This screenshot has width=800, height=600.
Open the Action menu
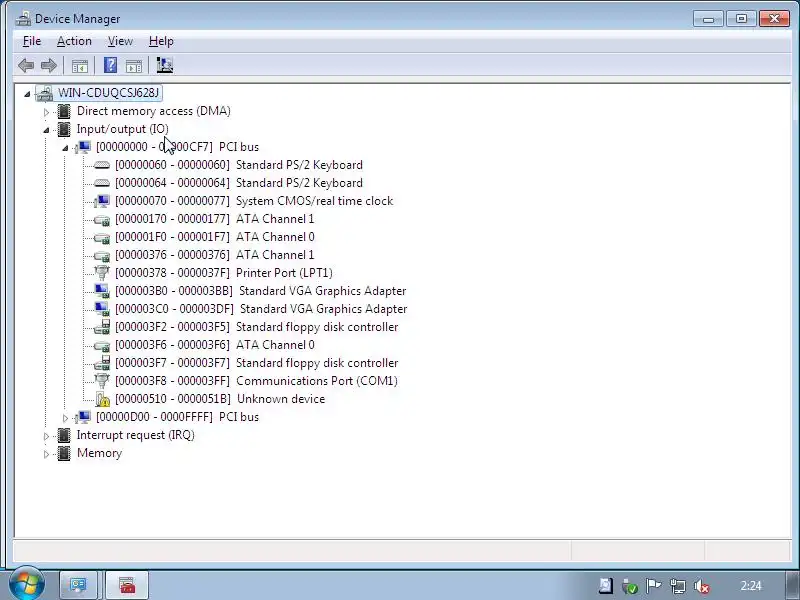click(x=74, y=41)
